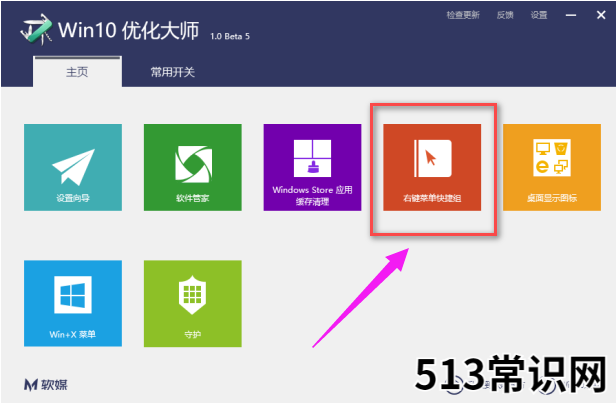The image size is (616, 405).
Task: Open the 桌面显示图标 yellow tile
Action: pyautogui.click(x=552, y=167)
